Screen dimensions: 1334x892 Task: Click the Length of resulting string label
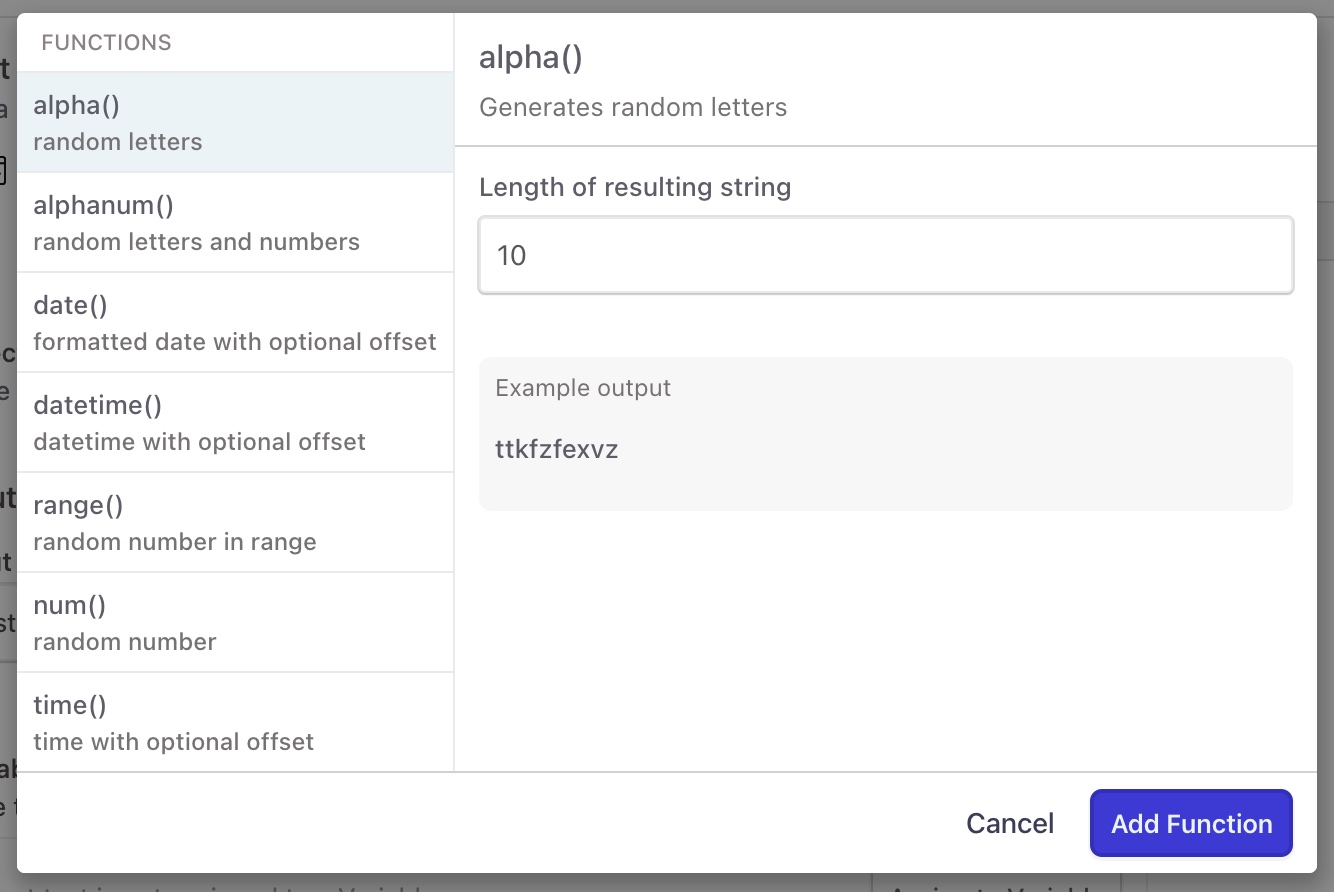click(635, 187)
